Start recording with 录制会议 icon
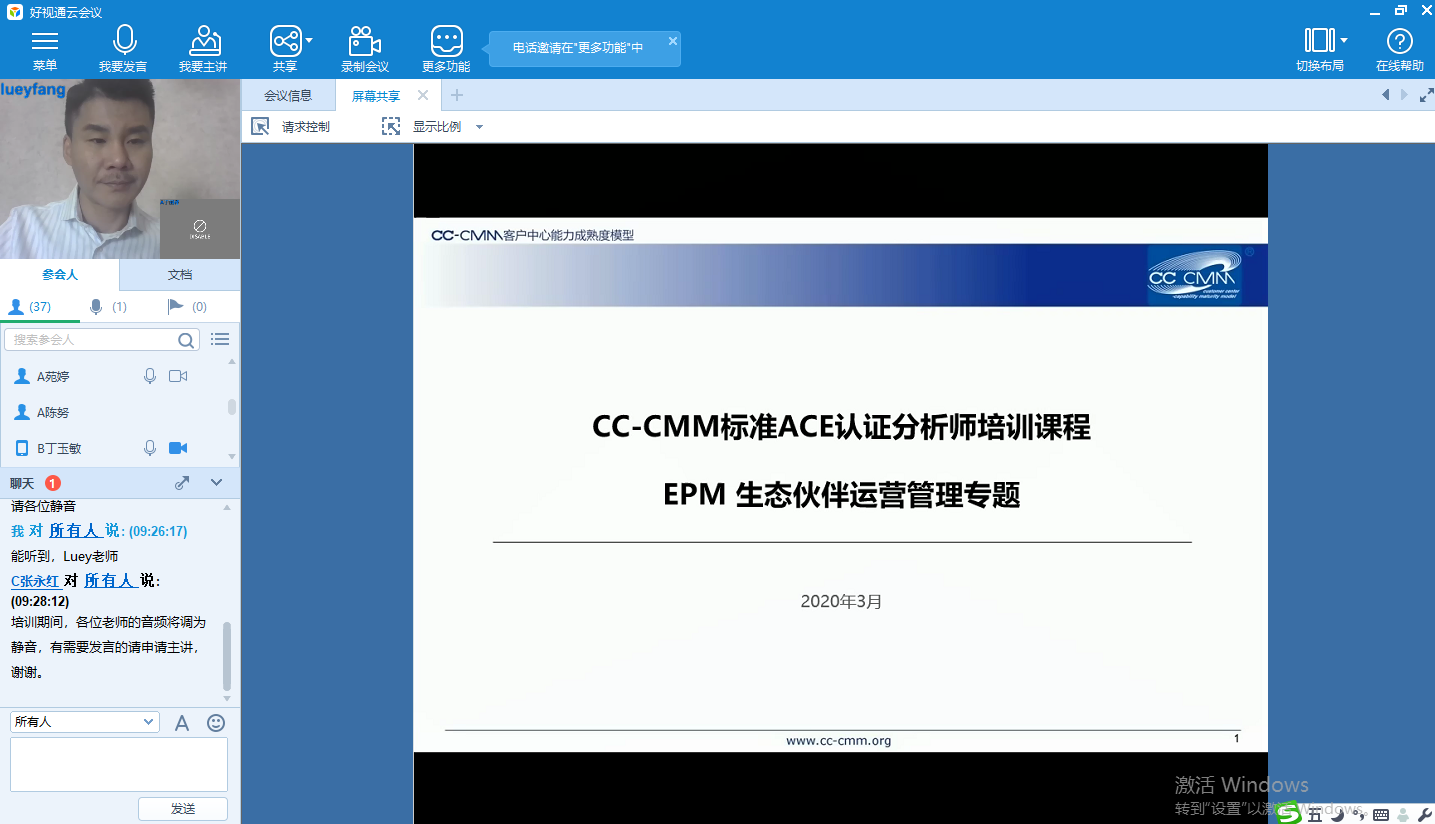Image resolution: width=1435 pixels, height=824 pixels. pyautogui.click(x=364, y=42)
